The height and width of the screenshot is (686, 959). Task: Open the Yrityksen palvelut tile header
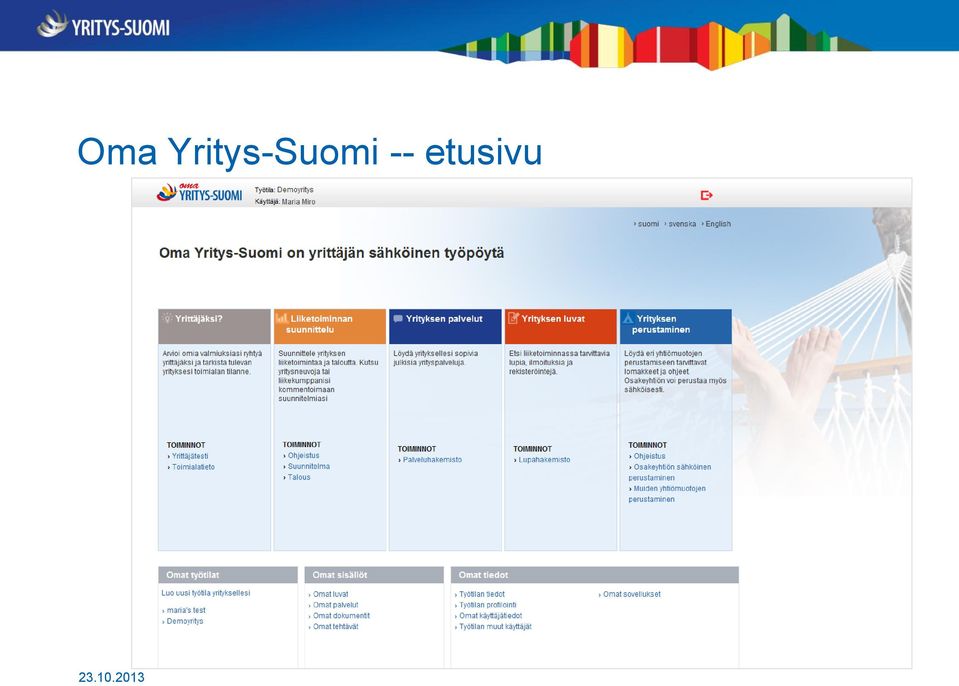click(445, 326)
